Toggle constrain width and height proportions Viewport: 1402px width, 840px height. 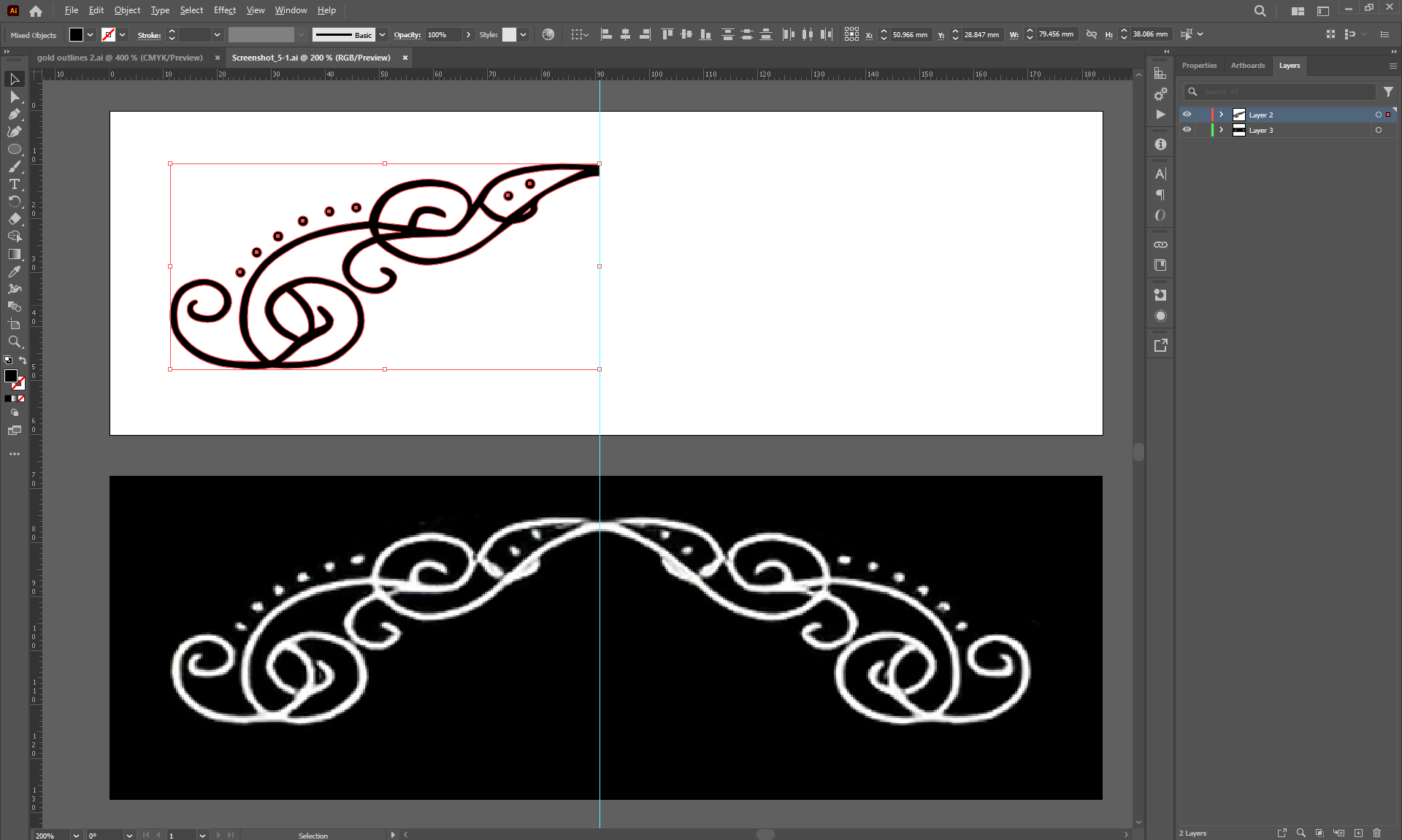[1091, 34]
